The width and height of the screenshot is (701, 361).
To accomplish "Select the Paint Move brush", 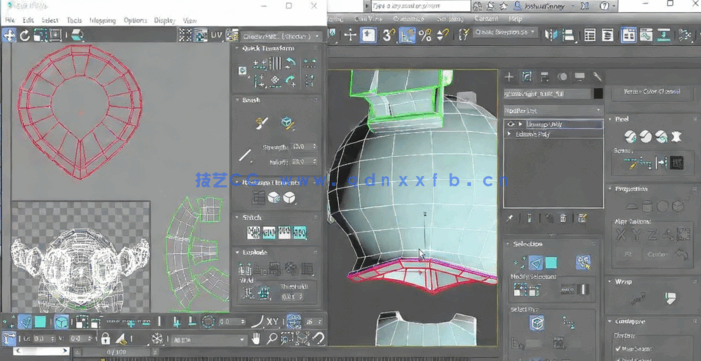I will (262, 123).
